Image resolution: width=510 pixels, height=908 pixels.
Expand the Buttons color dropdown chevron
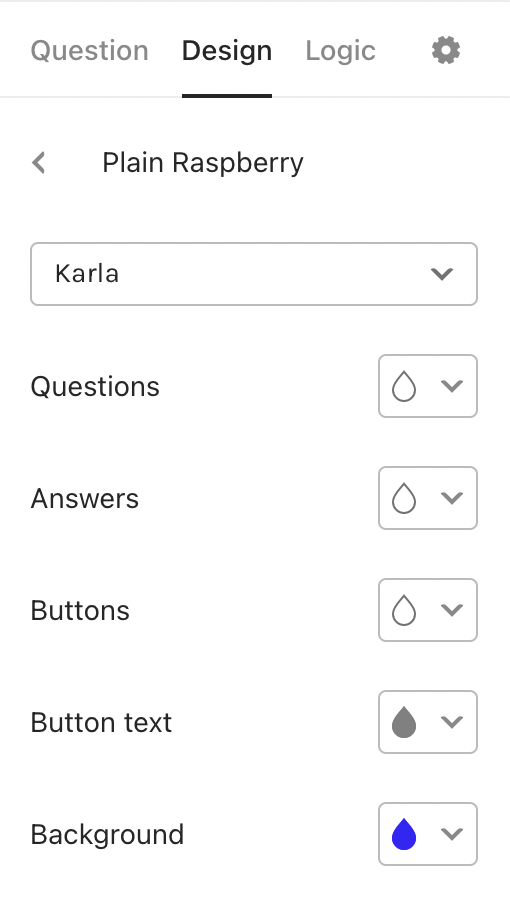pyautogui.click(x=452, y=610)
